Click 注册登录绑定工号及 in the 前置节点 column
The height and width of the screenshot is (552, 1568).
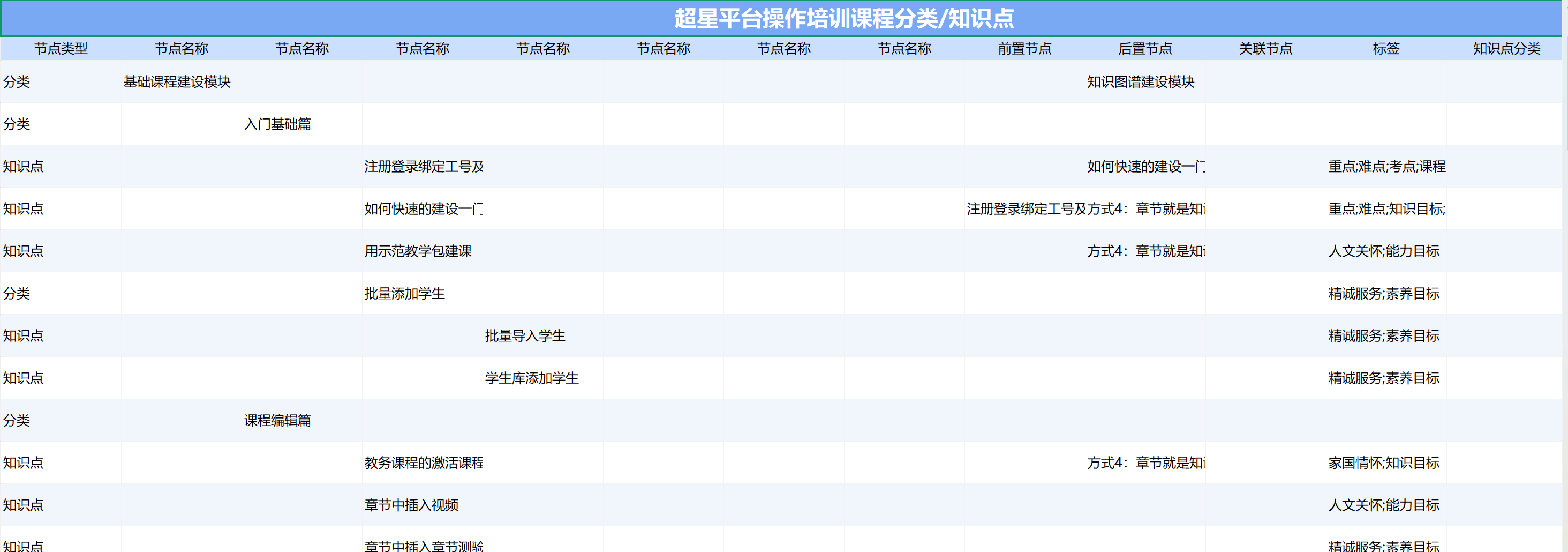[1026, 209]
